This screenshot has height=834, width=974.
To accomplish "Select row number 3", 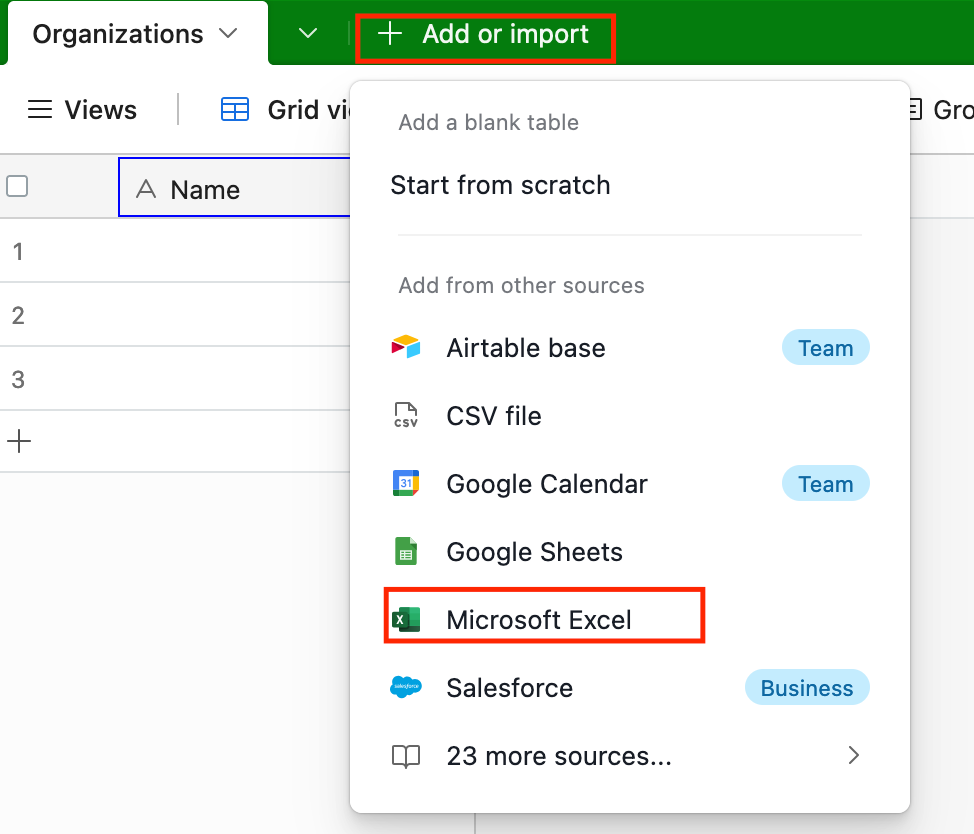I will [18, 379].
